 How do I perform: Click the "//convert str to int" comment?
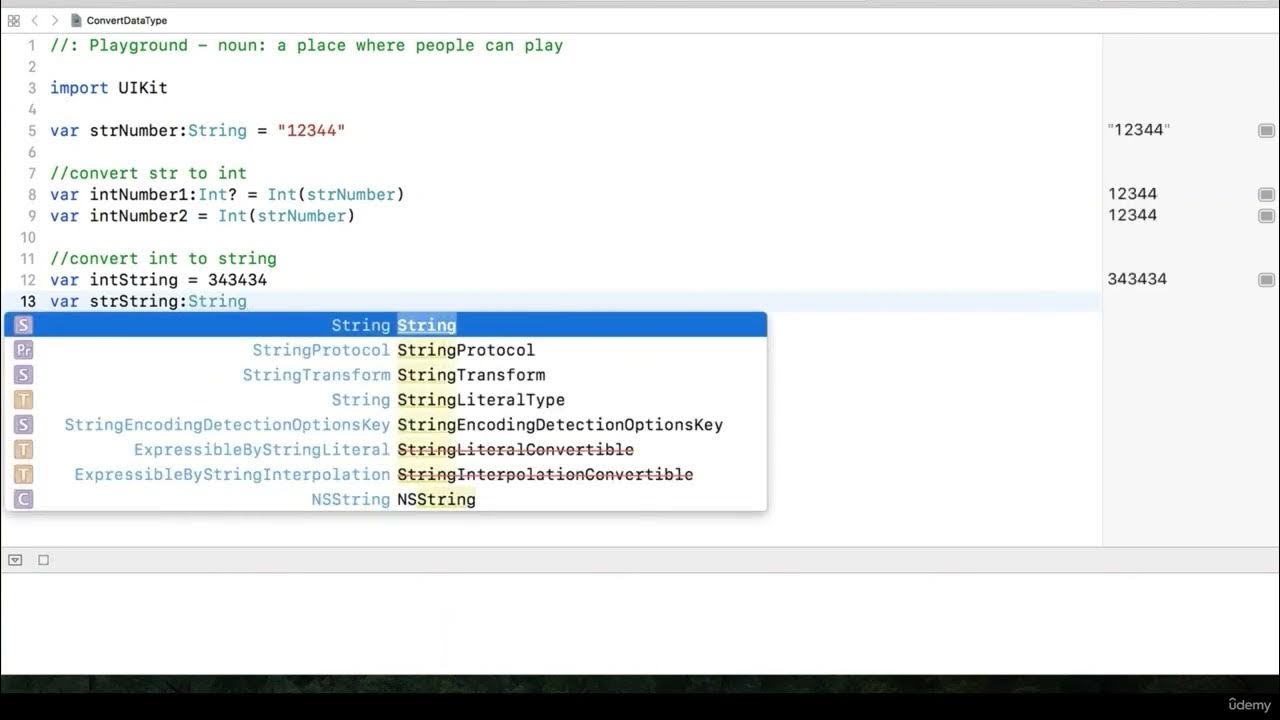[x=148, y=173]
